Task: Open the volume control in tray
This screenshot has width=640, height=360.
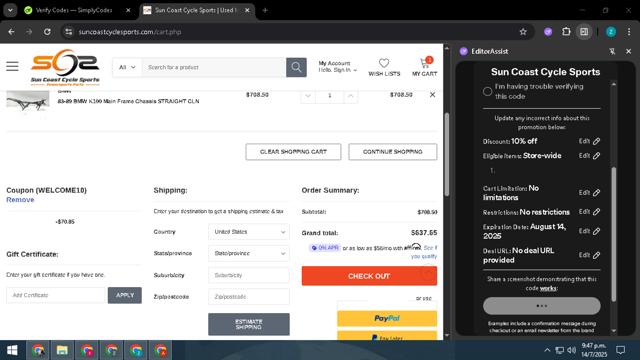Action: click(x=571, y=350)
